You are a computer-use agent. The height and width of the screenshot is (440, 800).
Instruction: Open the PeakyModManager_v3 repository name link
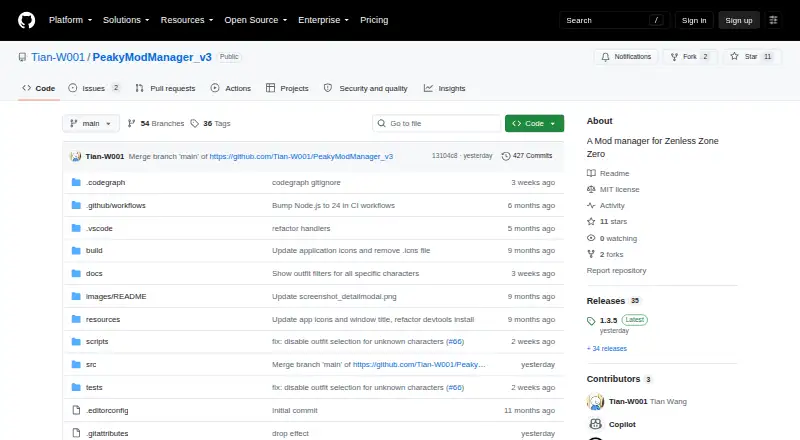[x=152, y=57]
